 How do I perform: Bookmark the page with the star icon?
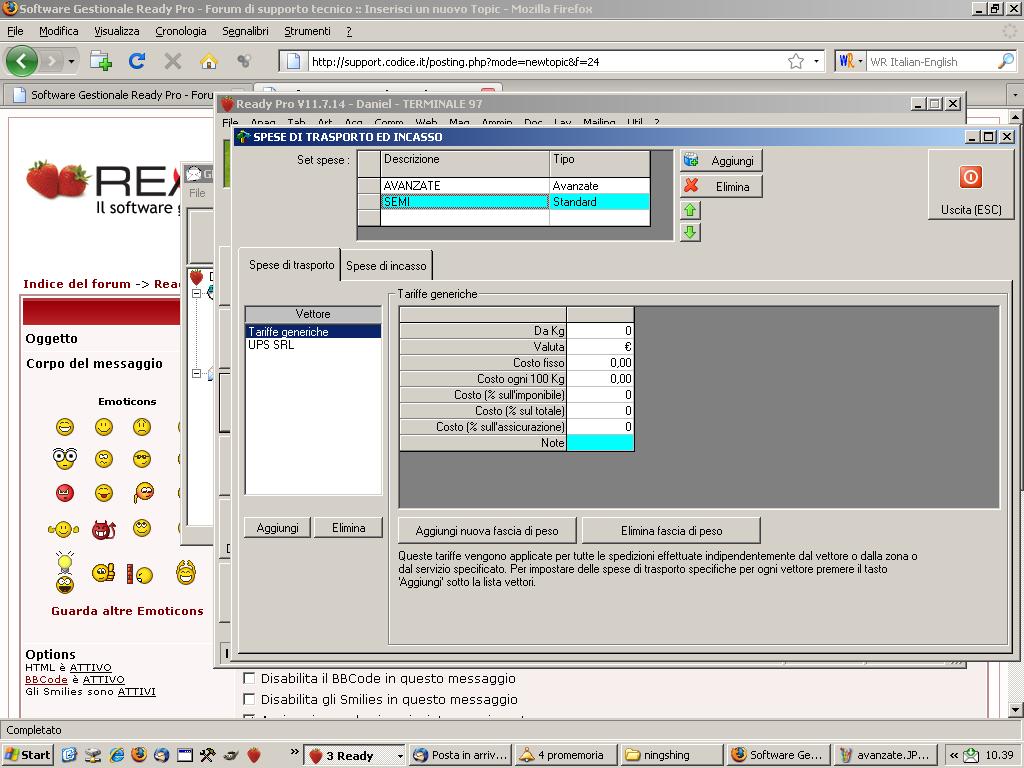pos(795,61)
